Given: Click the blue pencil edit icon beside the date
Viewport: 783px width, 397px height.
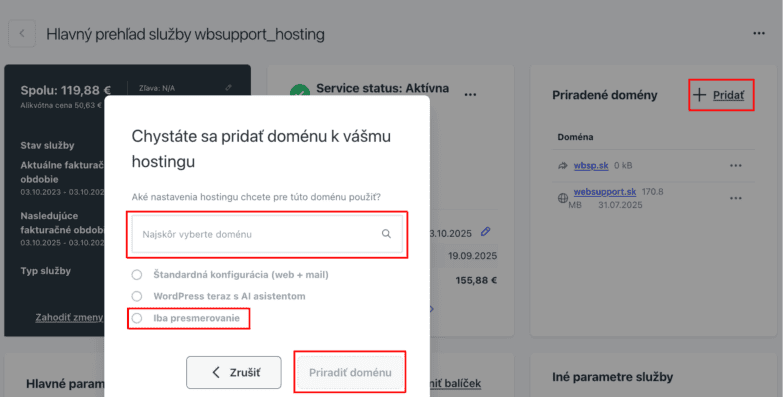Looking at the screenshot, I should pyautogui.click(x=485, y=232).
